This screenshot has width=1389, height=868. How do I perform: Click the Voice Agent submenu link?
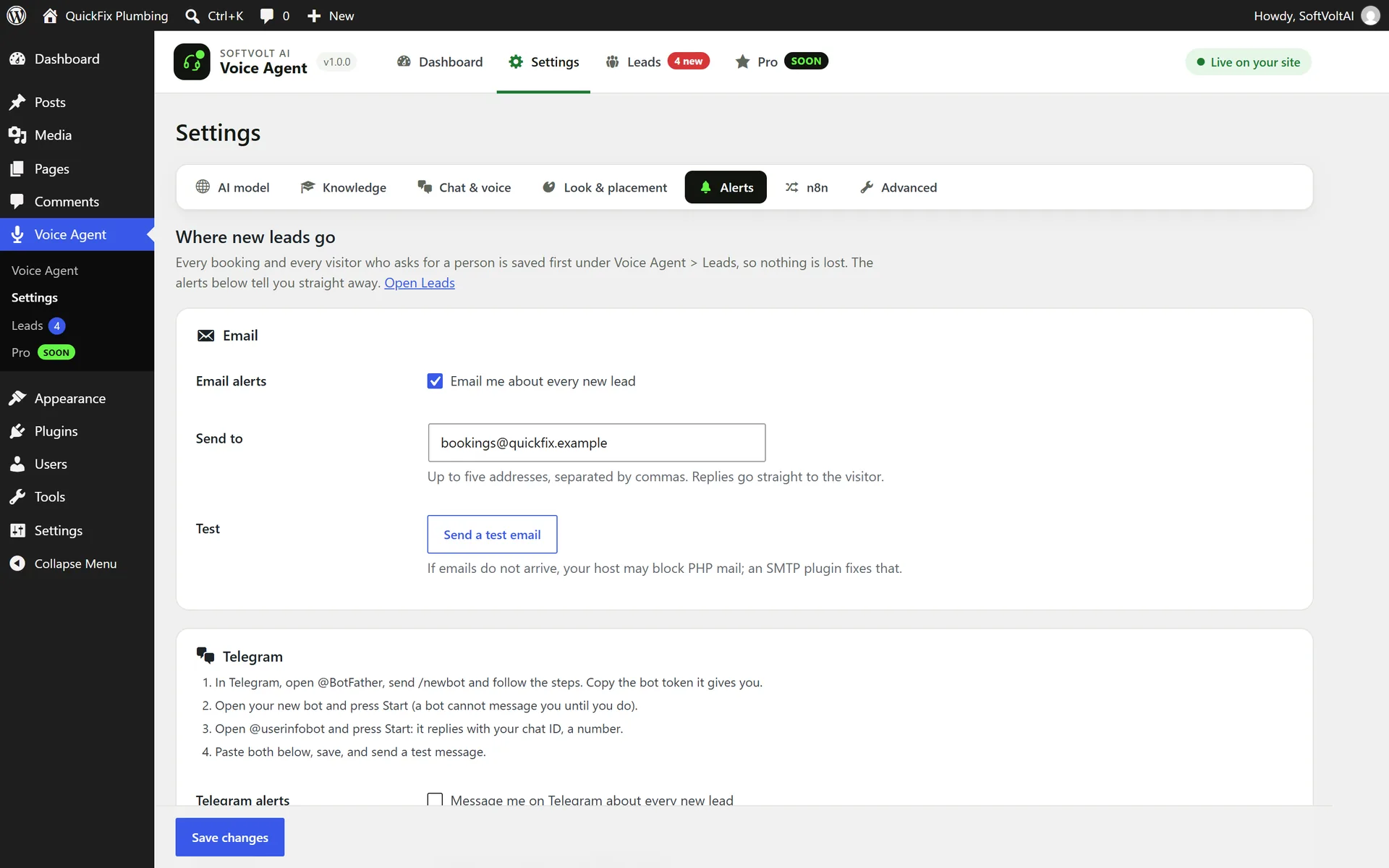(x=45, y=271)
